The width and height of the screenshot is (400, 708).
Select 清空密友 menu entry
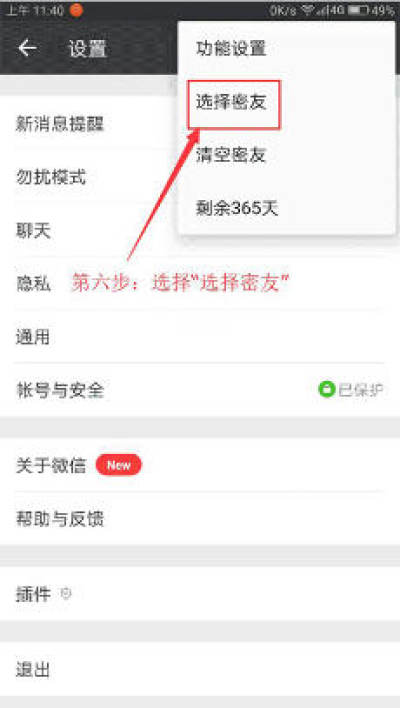[x=287, y=155]
